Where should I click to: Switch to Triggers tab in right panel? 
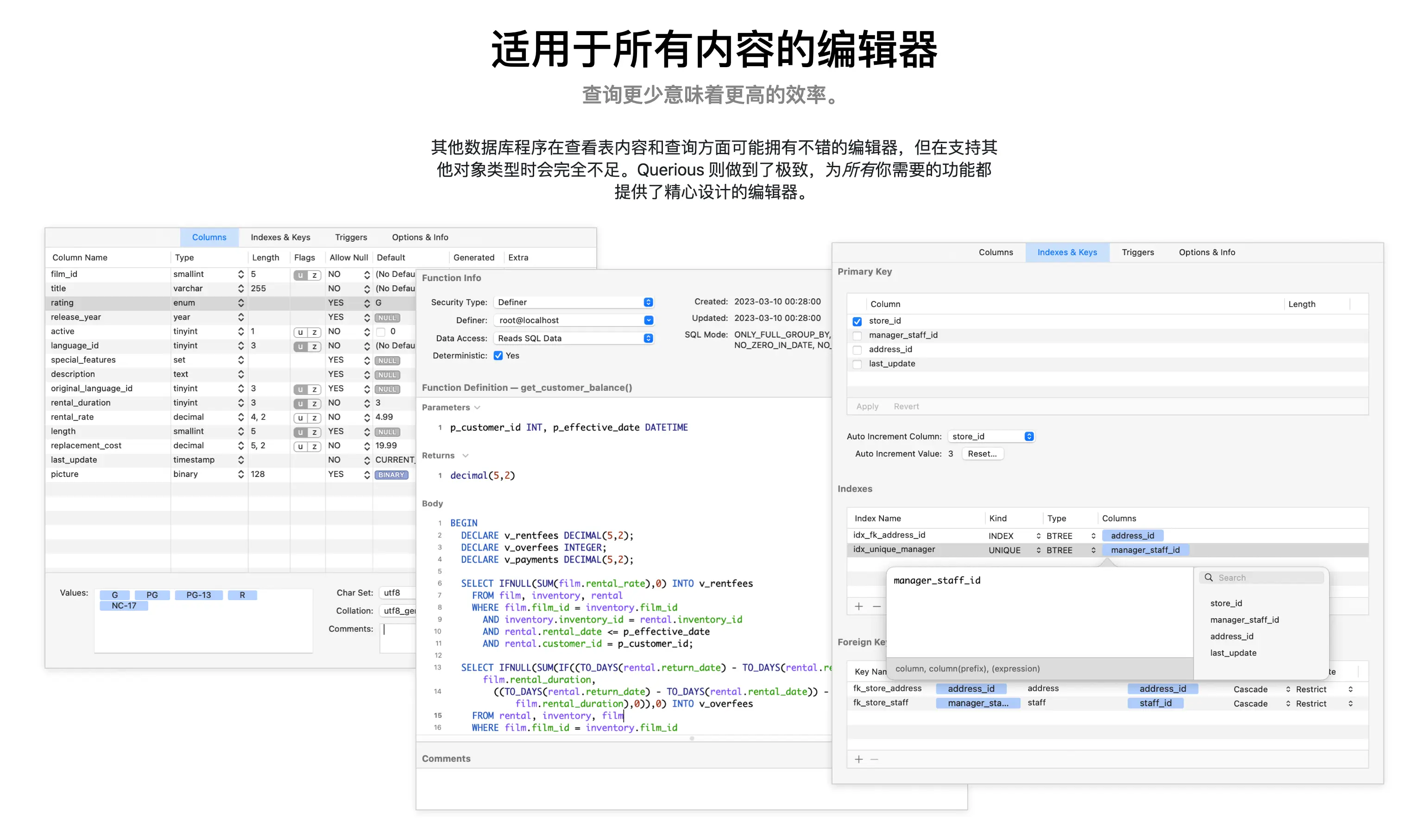[1137, 252]
